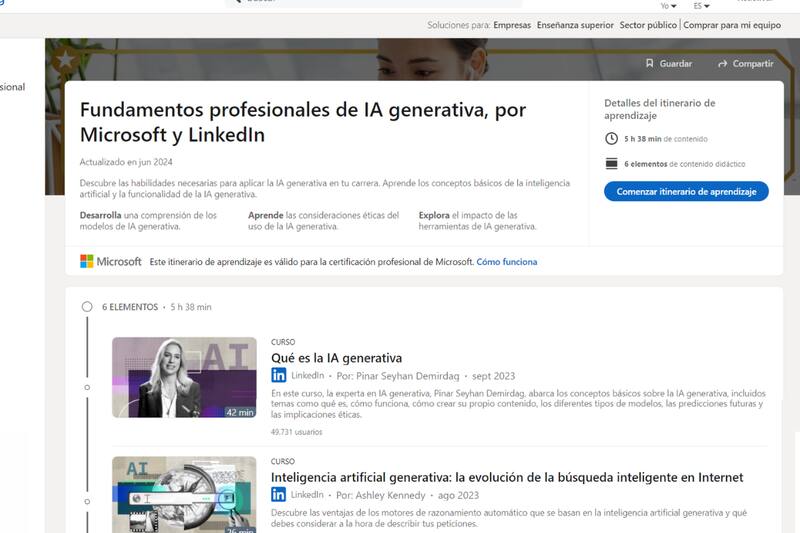Click the Detalles del itinerario de aprendizaje heading
This screenshot has width=800, height=533.
tap(660, 109)
